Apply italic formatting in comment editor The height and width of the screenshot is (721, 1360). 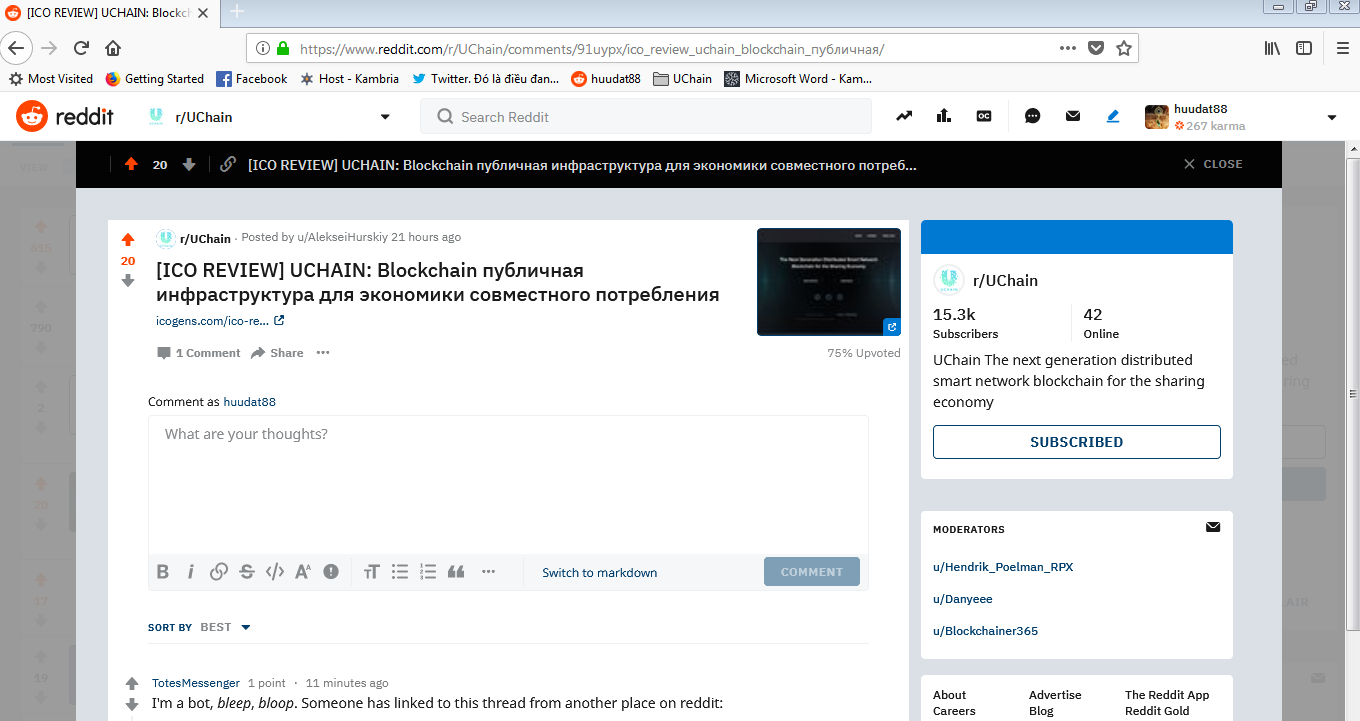191,572
